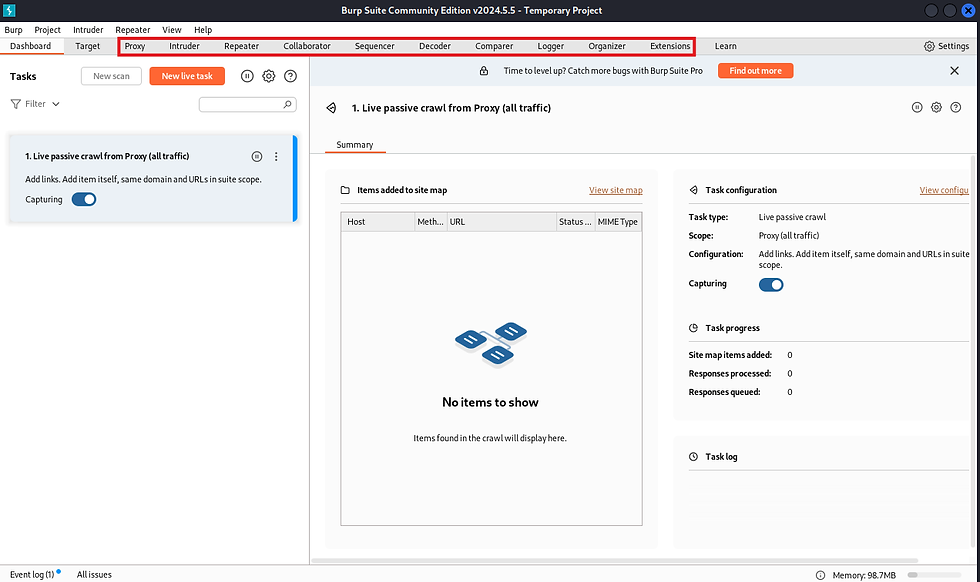This screenshot has width=980, height=582.
Task: Open the Intruder menu in menu bar
Action: coord(88,29)
